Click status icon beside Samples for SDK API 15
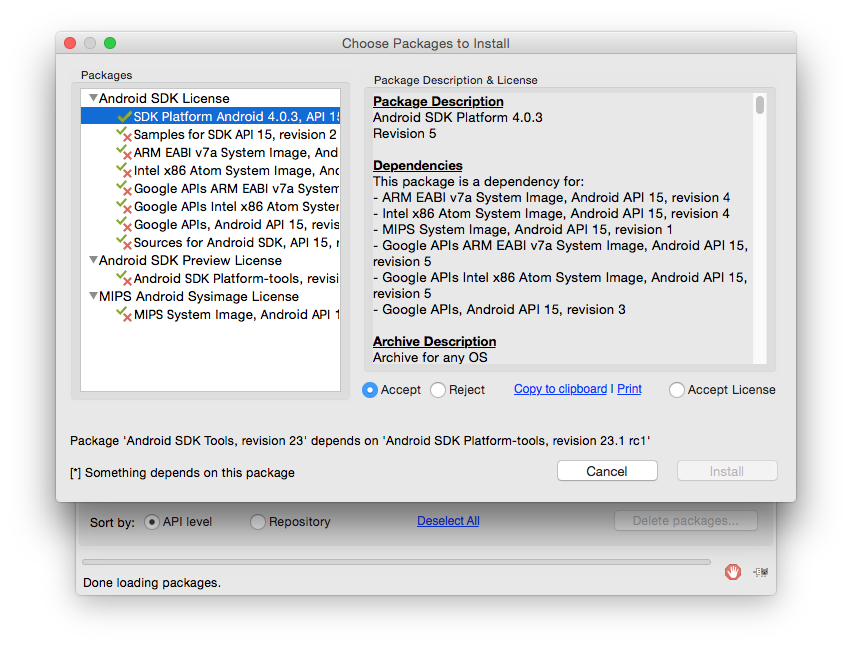852x645 pixels. (x=125, y=135)
